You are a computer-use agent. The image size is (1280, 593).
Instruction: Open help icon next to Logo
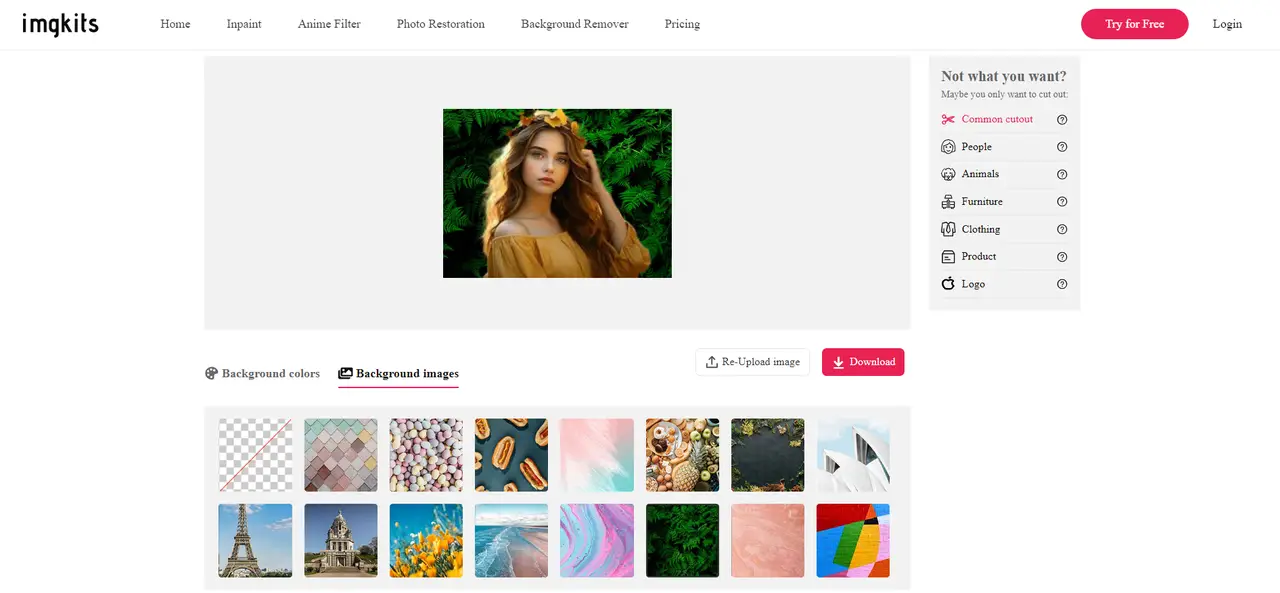point(1062,284)
